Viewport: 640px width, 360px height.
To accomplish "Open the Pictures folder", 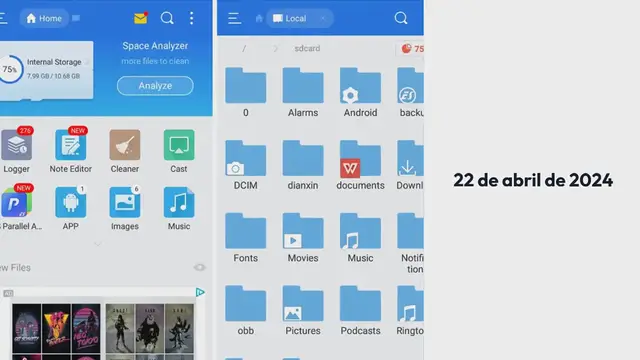I will coord(303,304).
